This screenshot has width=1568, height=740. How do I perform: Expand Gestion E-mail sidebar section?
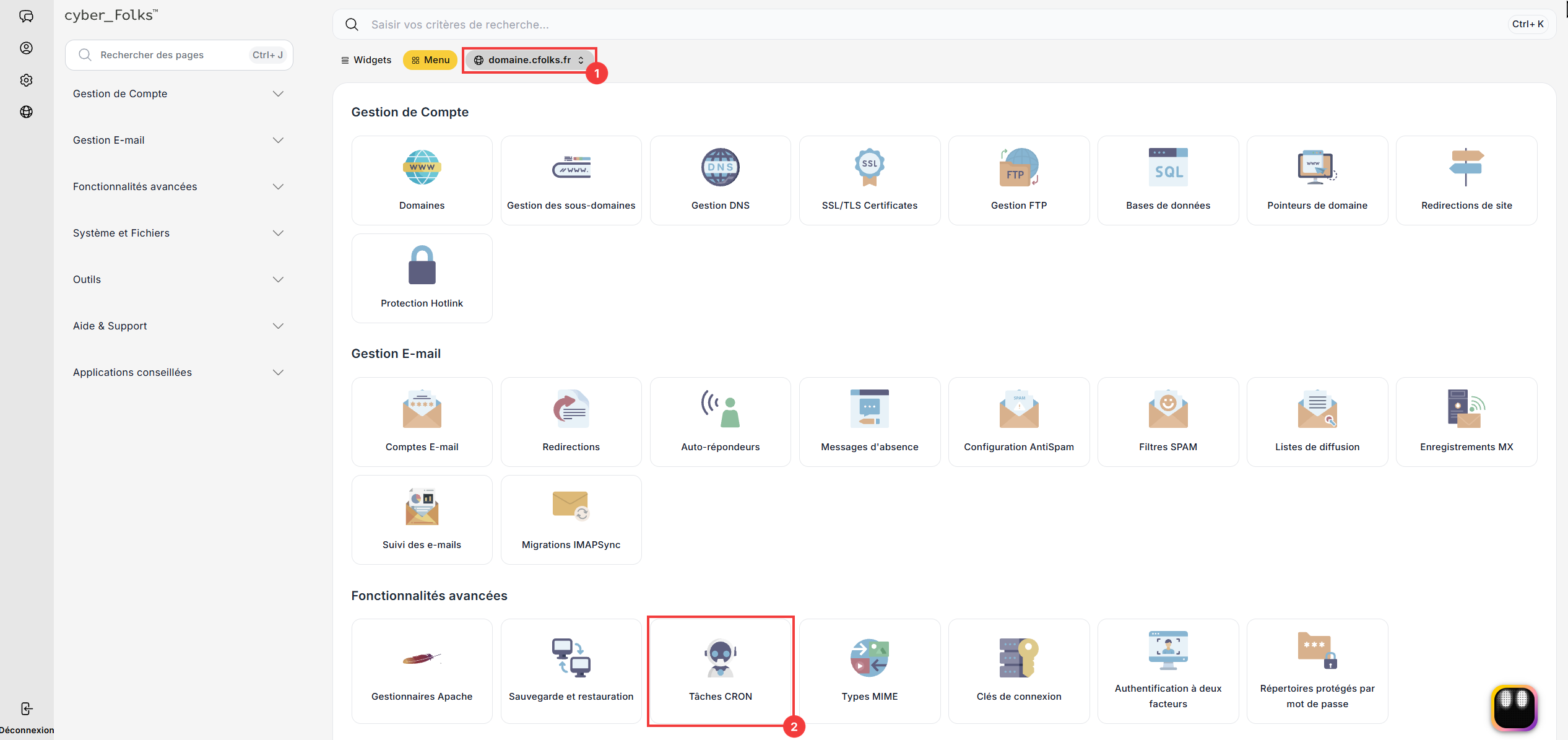pos(178,140)
